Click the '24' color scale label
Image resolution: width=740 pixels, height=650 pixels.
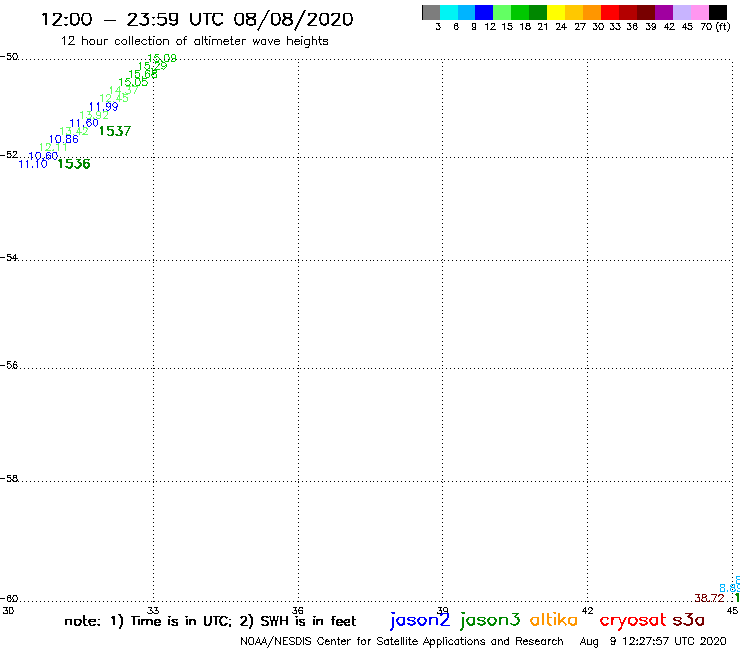[561, 27]
